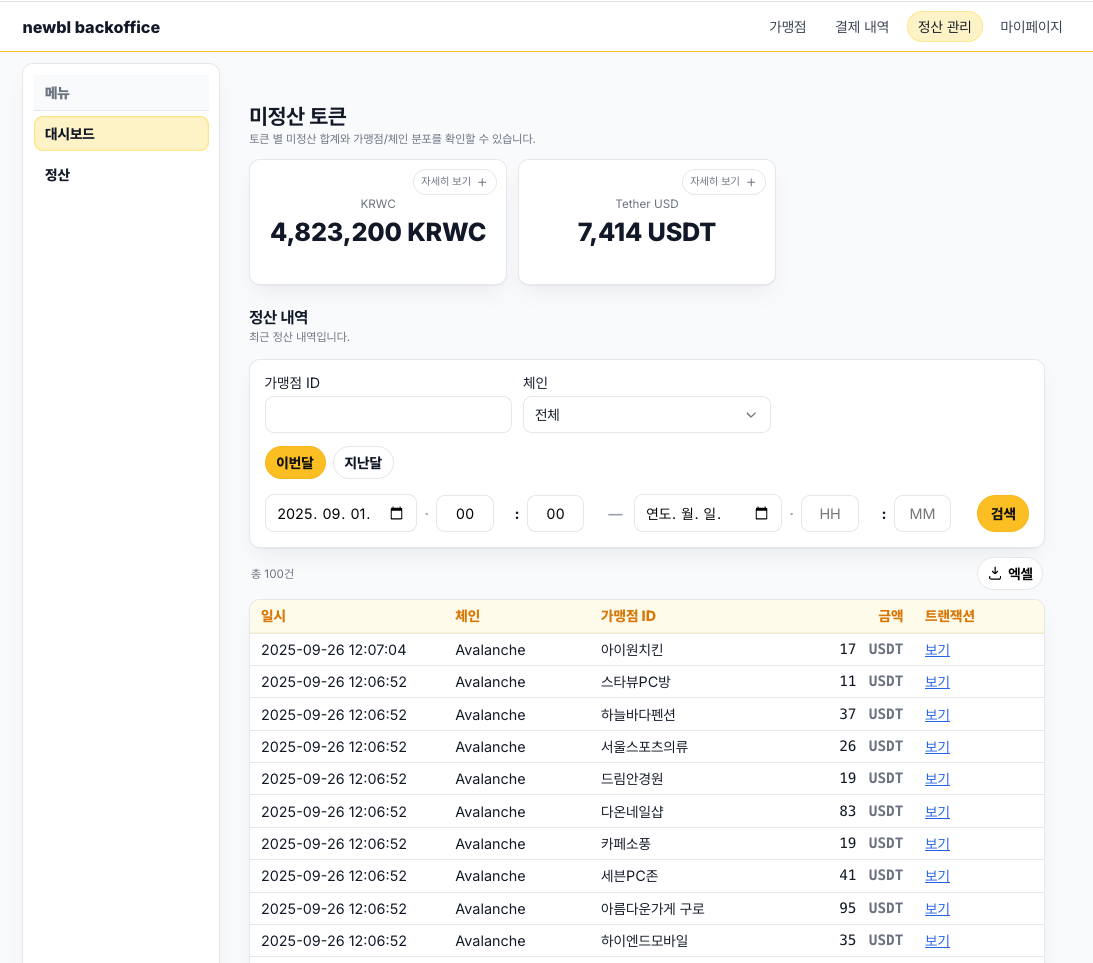Click the 엑셀 download button

(1010, 573)
